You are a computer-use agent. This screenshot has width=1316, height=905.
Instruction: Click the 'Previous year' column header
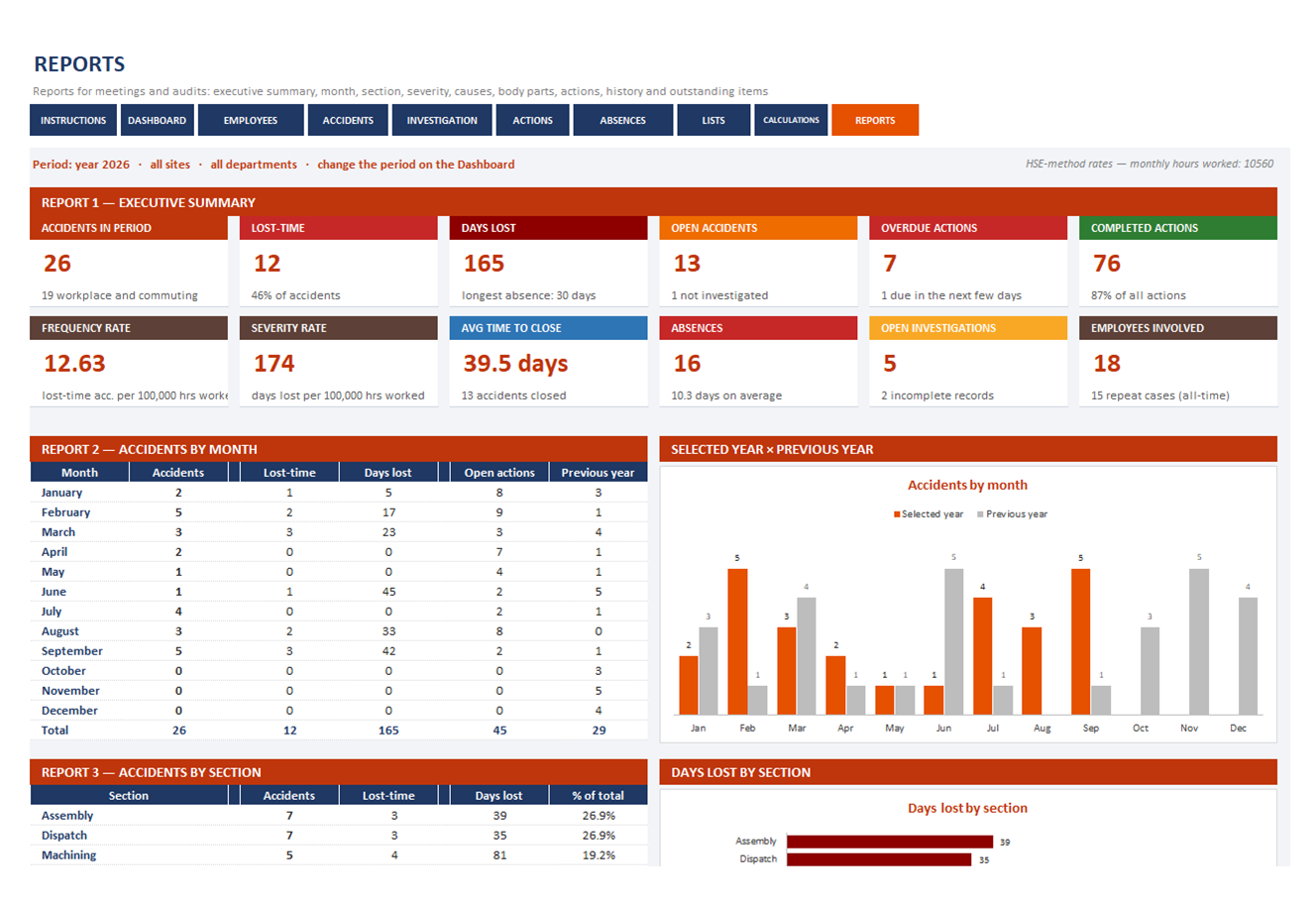pyautogui.click(x=598, y=473)
